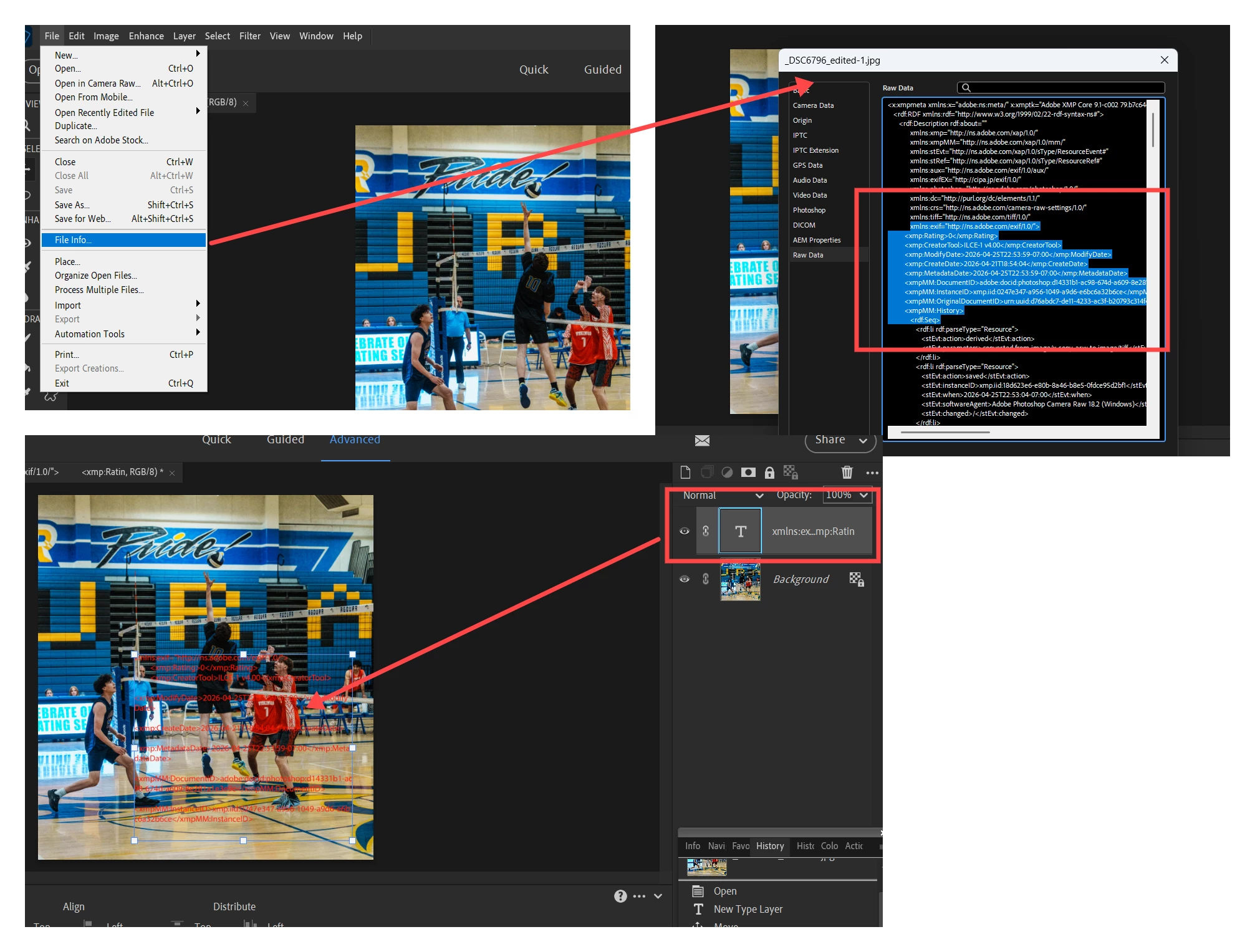Click the lock all pixels icon
Screen dimensions: 1255x952
coord(769,472)
